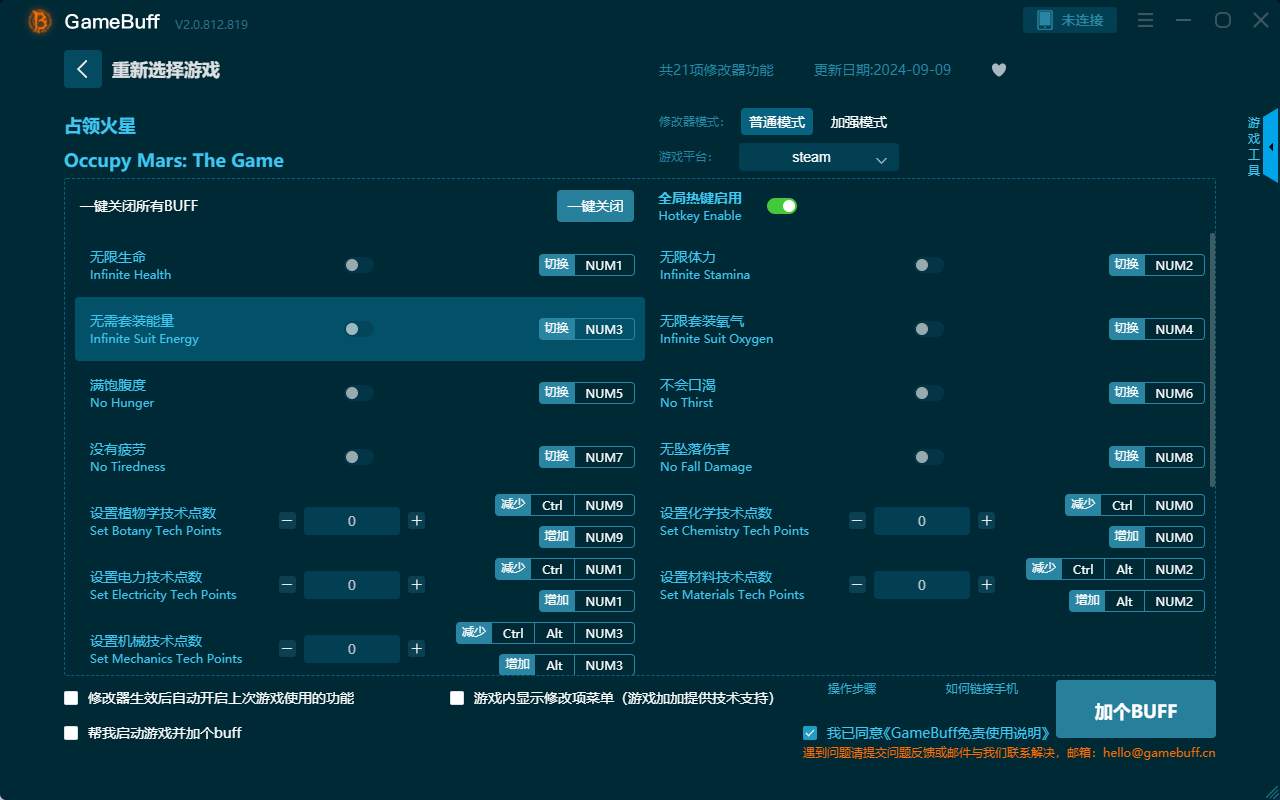
Task: Click the 加个BUFF button
Action: [x=1135, y=710]
